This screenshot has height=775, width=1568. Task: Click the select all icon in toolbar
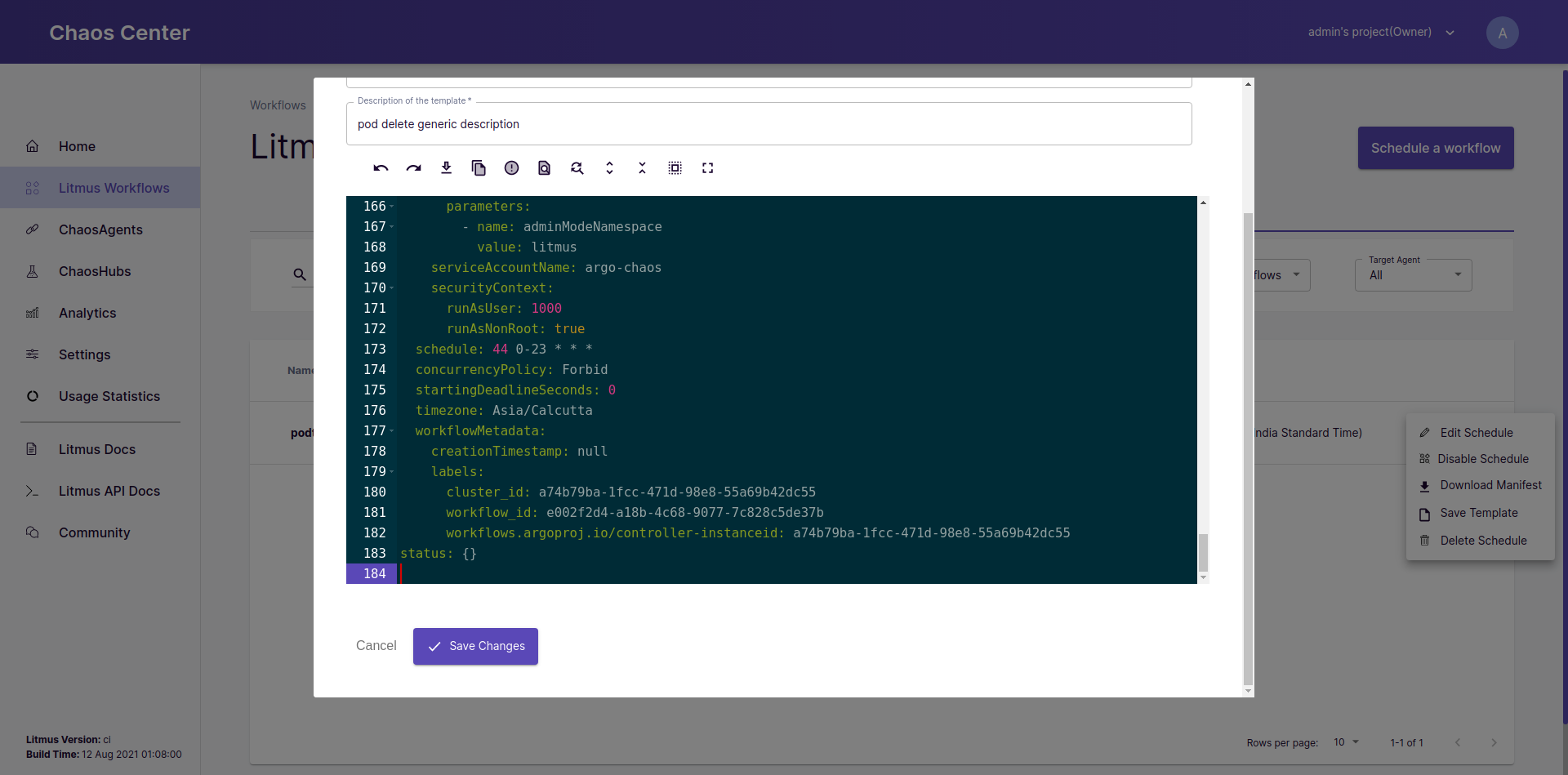pos(675,168)
